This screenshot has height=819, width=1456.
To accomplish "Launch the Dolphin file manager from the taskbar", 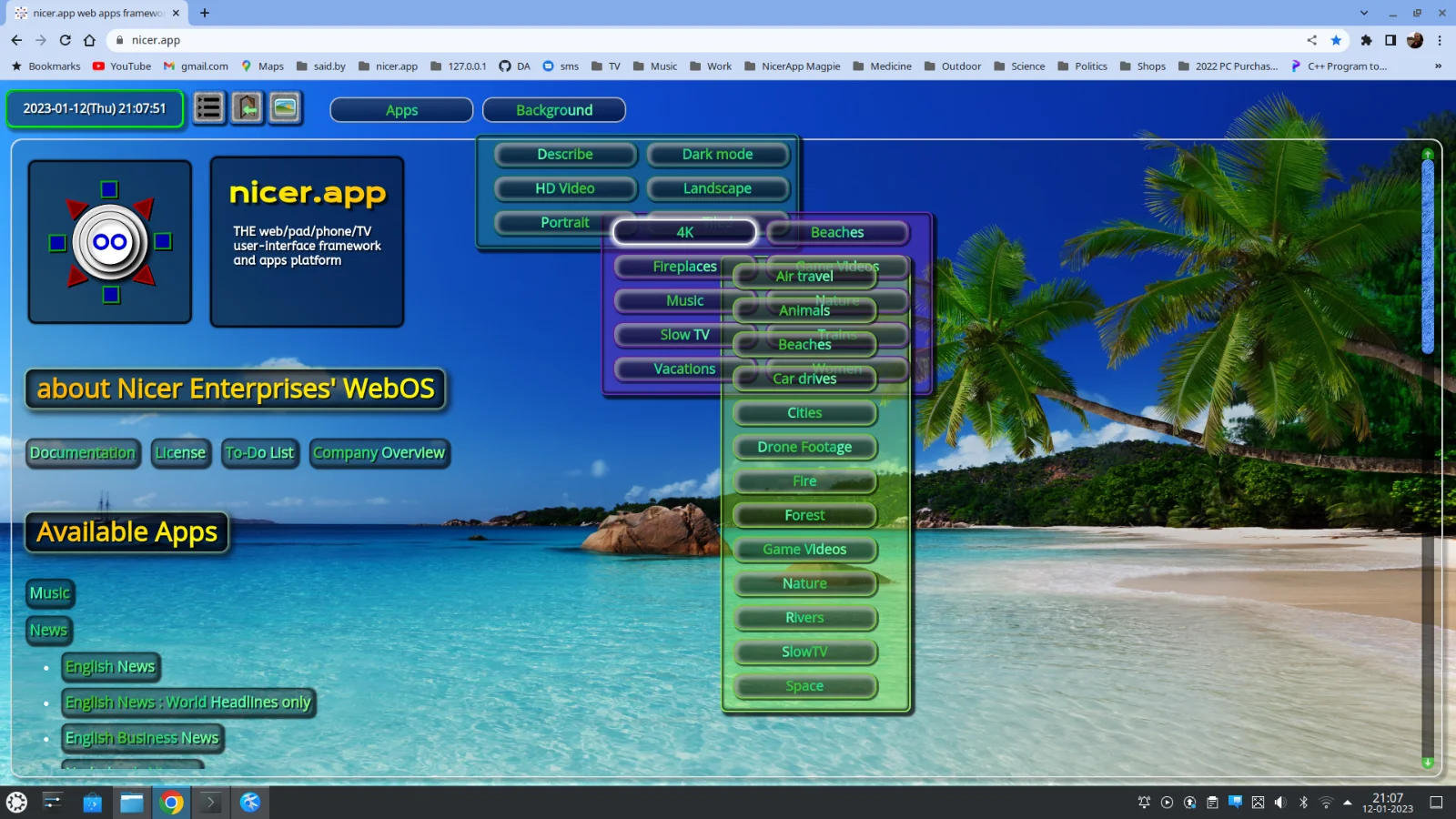I will [x=132, y=802].
